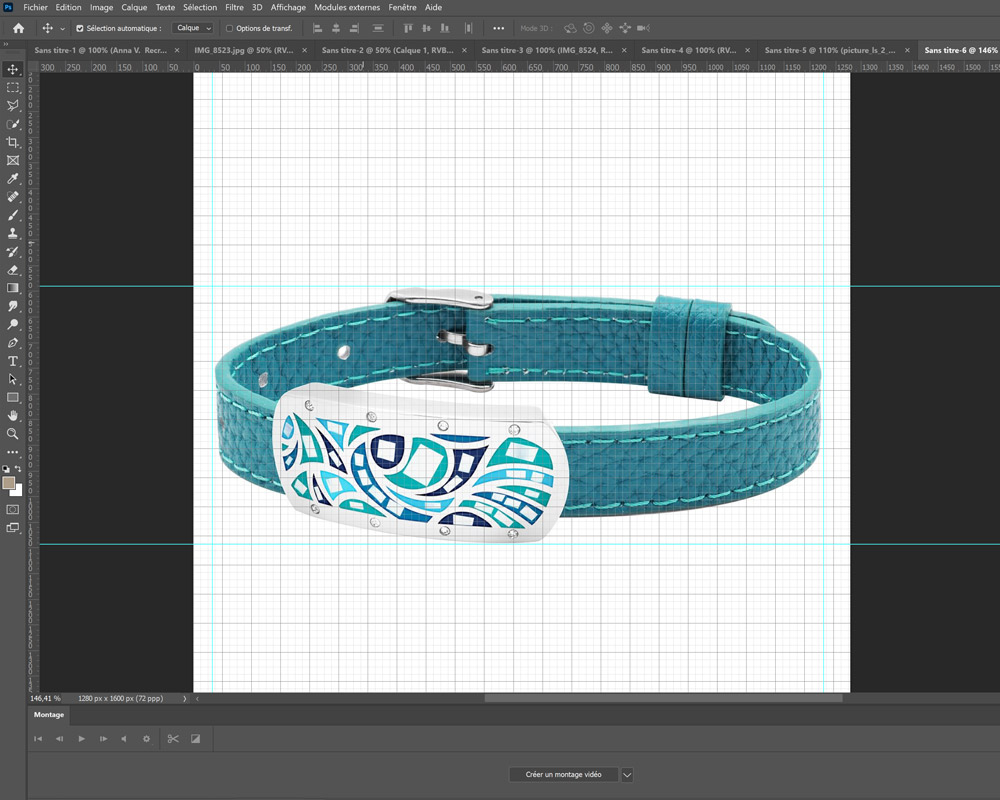Pick the Clone Stamp tool
This screenshot has width=1000, height=800.
[x=13, y=233]
